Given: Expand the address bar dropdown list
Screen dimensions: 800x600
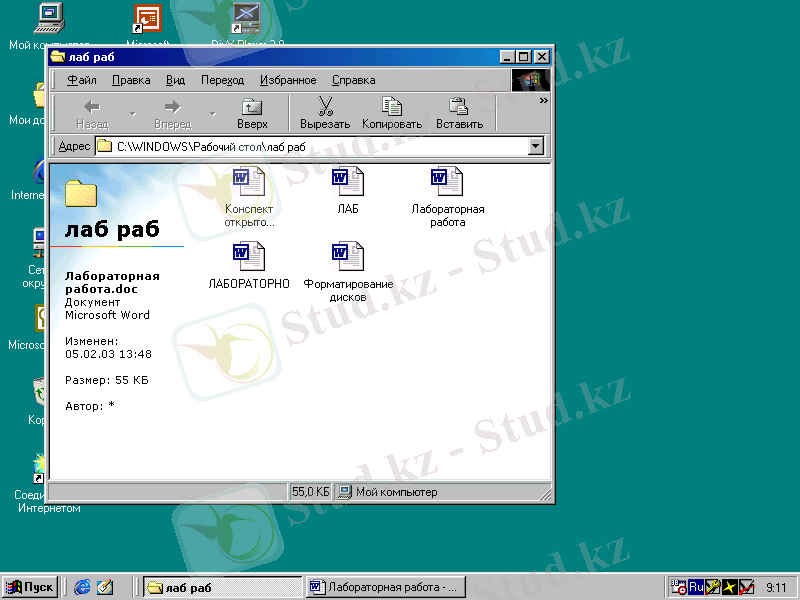Looking at the screenshot, I should click(x=535, y=147).
